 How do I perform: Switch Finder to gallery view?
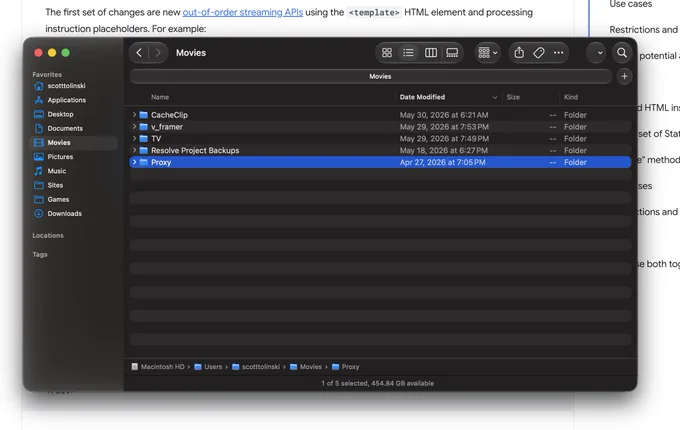pyautogui.click(x=452, y=53)
